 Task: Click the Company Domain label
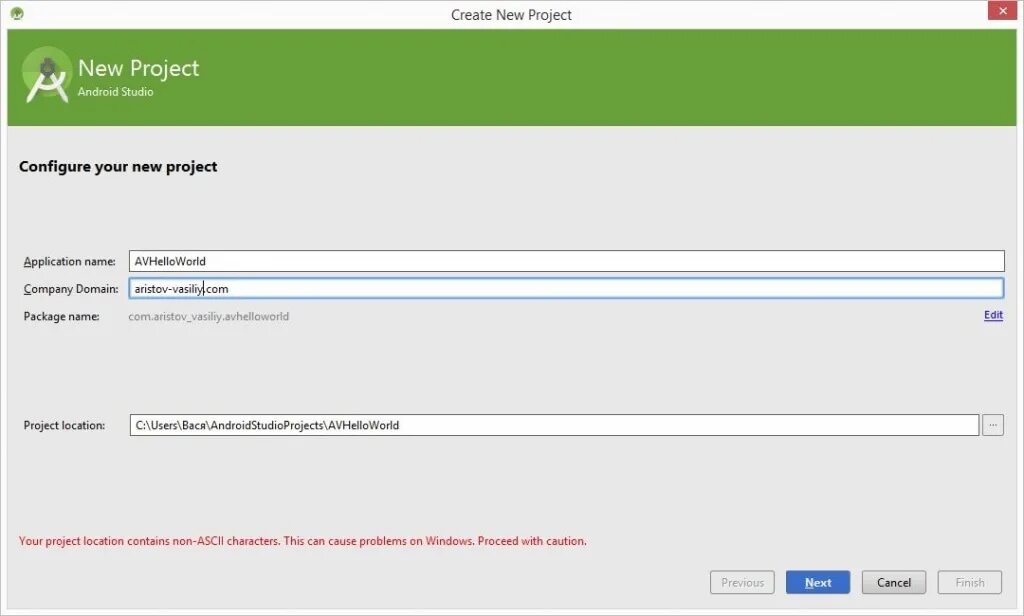click(71, 289)
